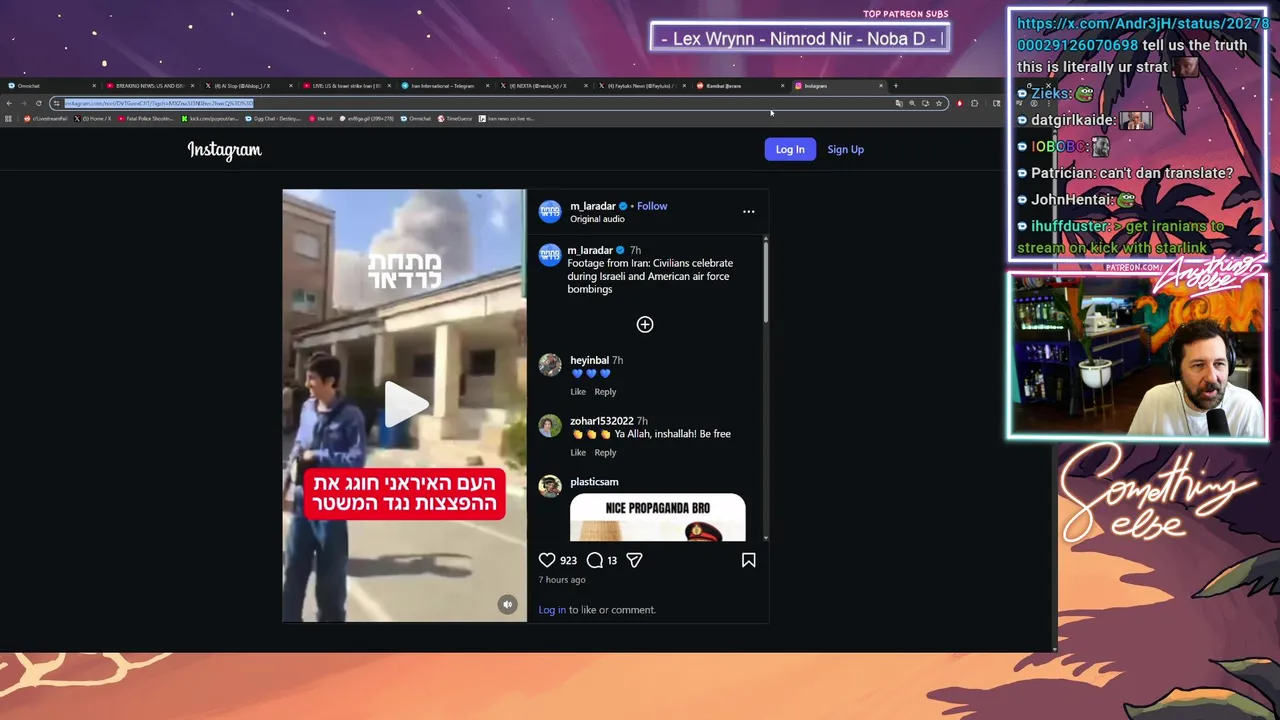Click the Sign Up link
Screen dimensions: 1280x720
coord(845,149)
